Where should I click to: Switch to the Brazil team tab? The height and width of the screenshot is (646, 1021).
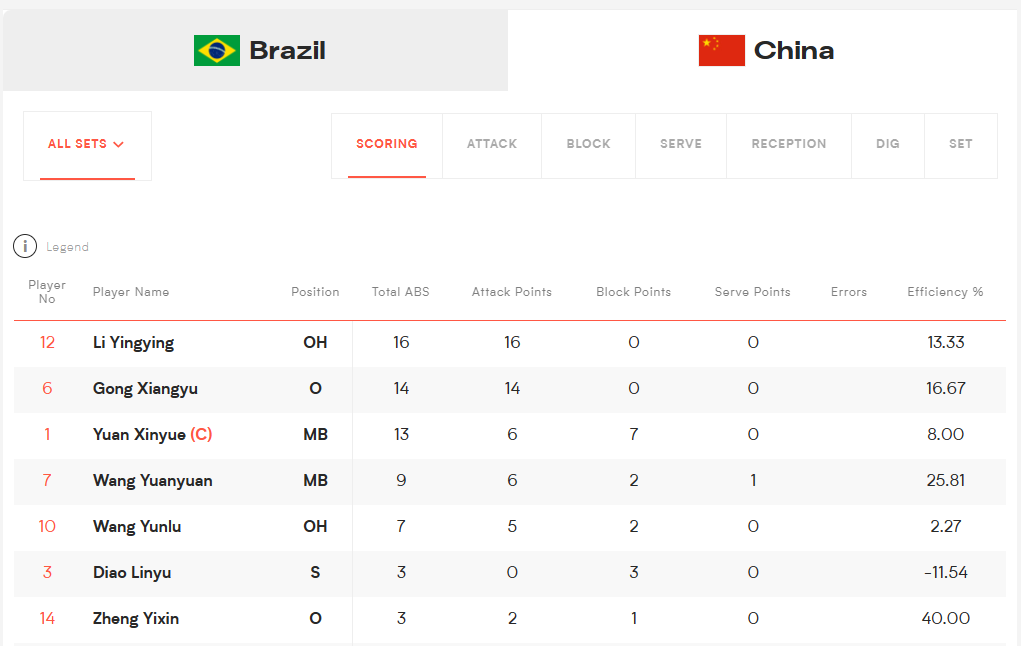point(255,51)
